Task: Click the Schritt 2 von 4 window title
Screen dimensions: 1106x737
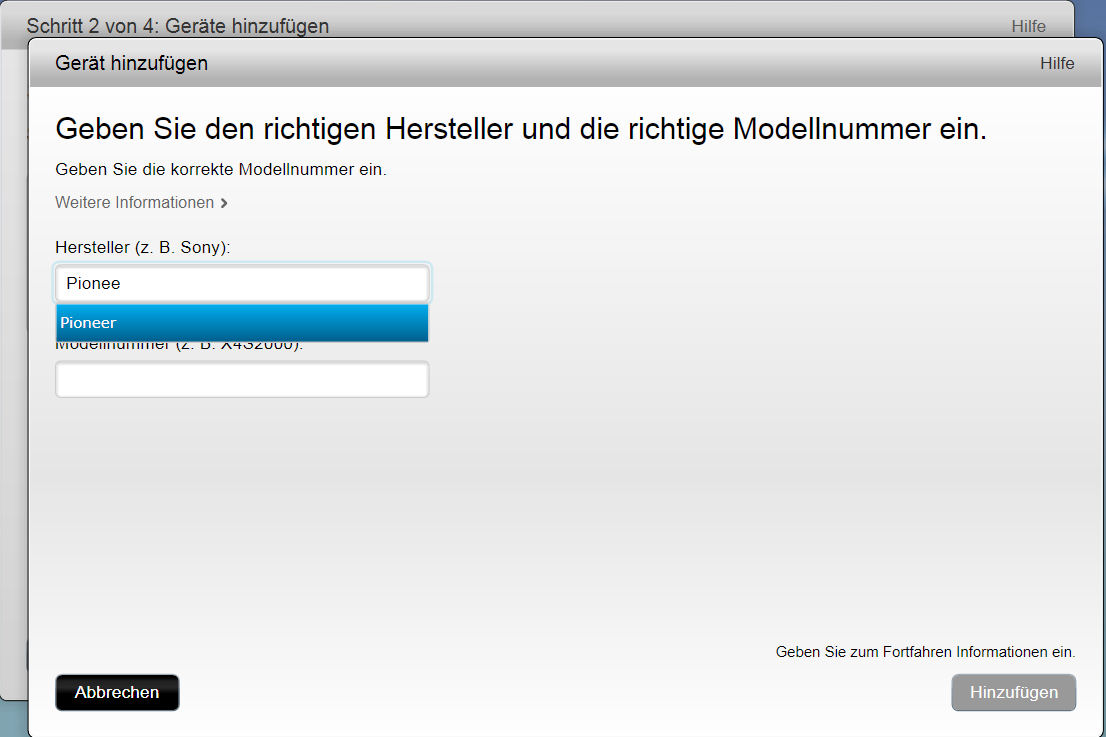Action: pos(177,26)
